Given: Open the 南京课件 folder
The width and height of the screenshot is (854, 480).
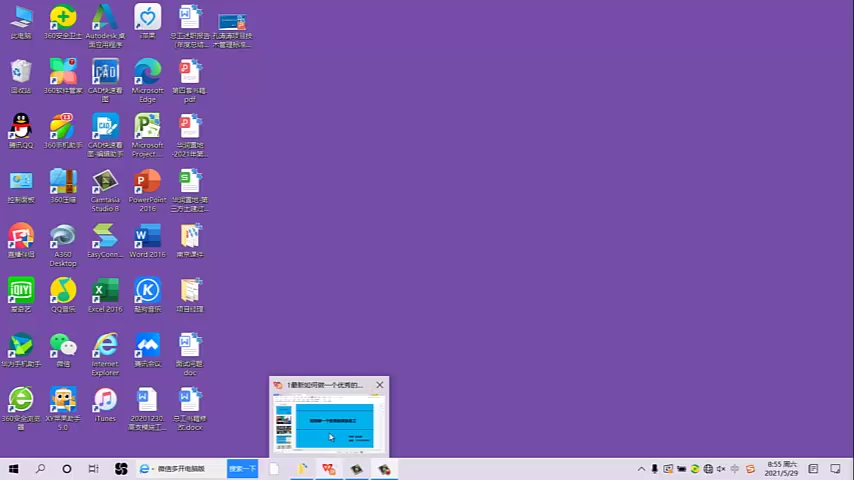Looking at the screenshot, I should pyautogui.click(x=190, y=241).
